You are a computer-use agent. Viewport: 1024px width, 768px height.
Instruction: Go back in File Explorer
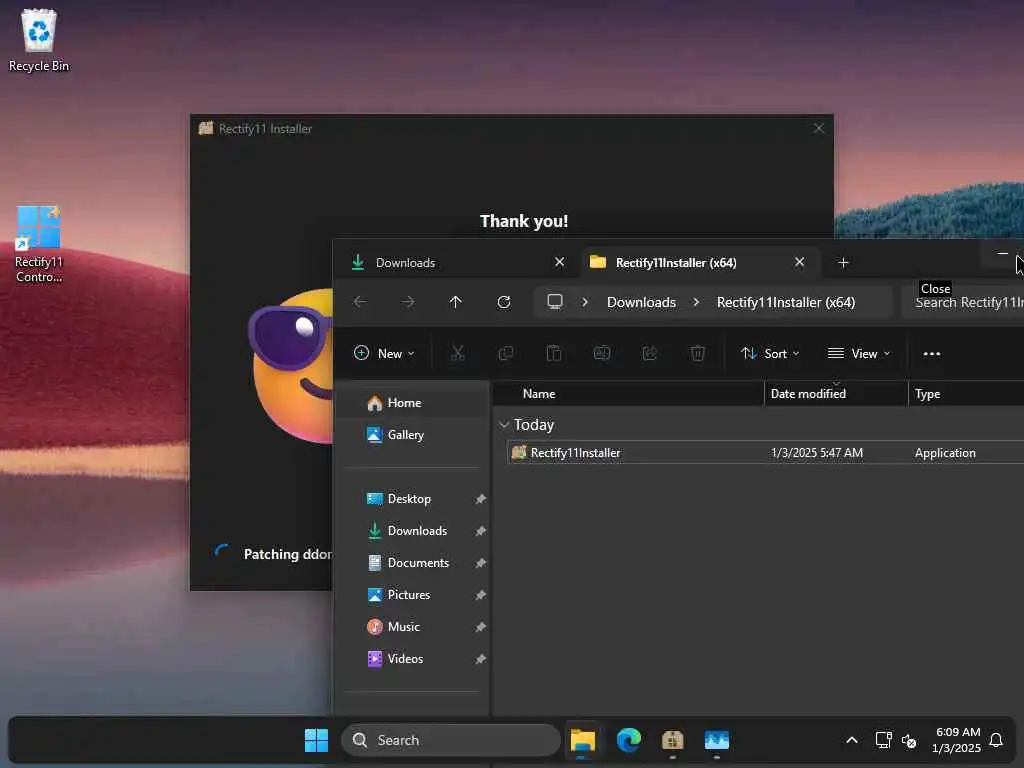(x=360, y=302)
